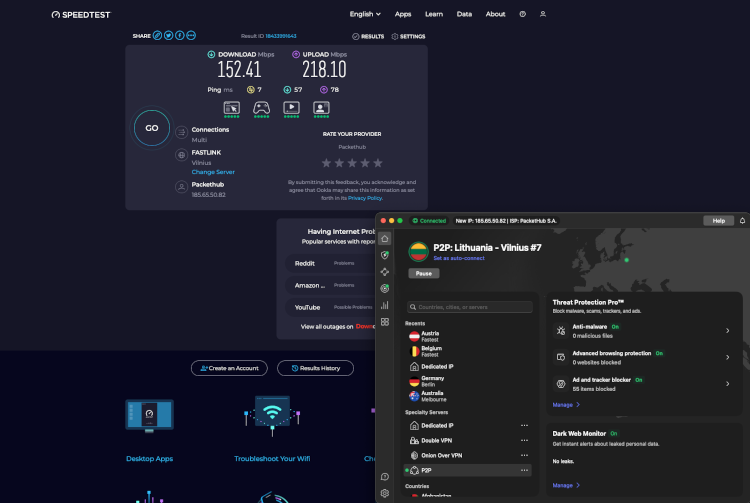The image size is (750, 503).
Task: Click the gaming controller quality icon
Action: click(261, 109)
